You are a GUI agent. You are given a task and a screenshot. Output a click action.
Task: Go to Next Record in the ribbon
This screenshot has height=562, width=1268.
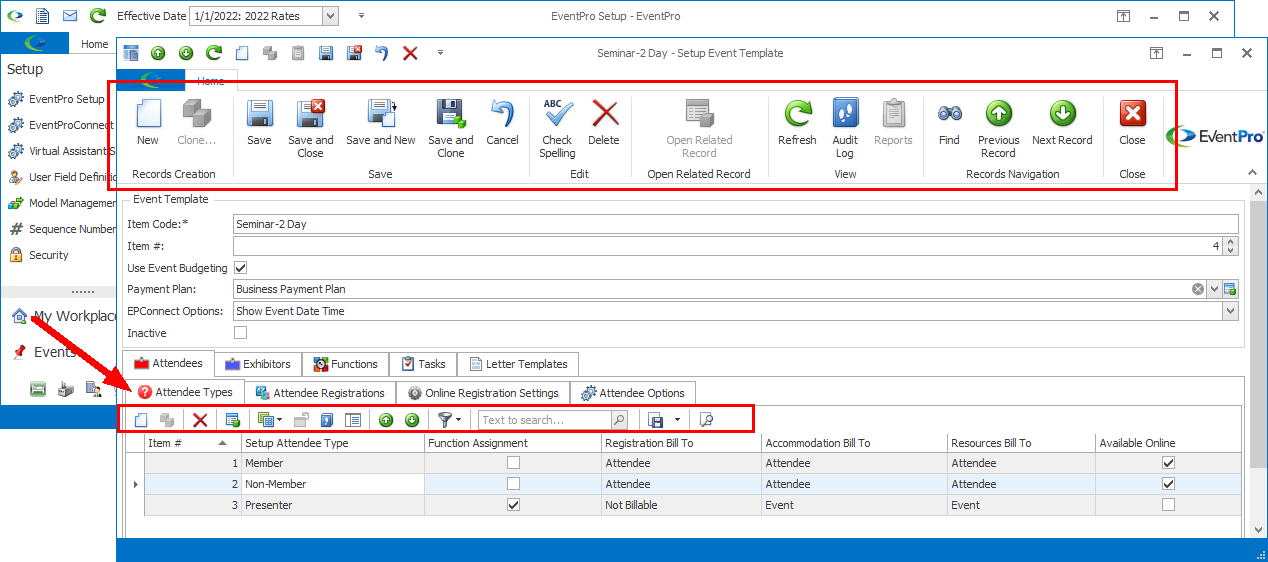(1062, 122)
